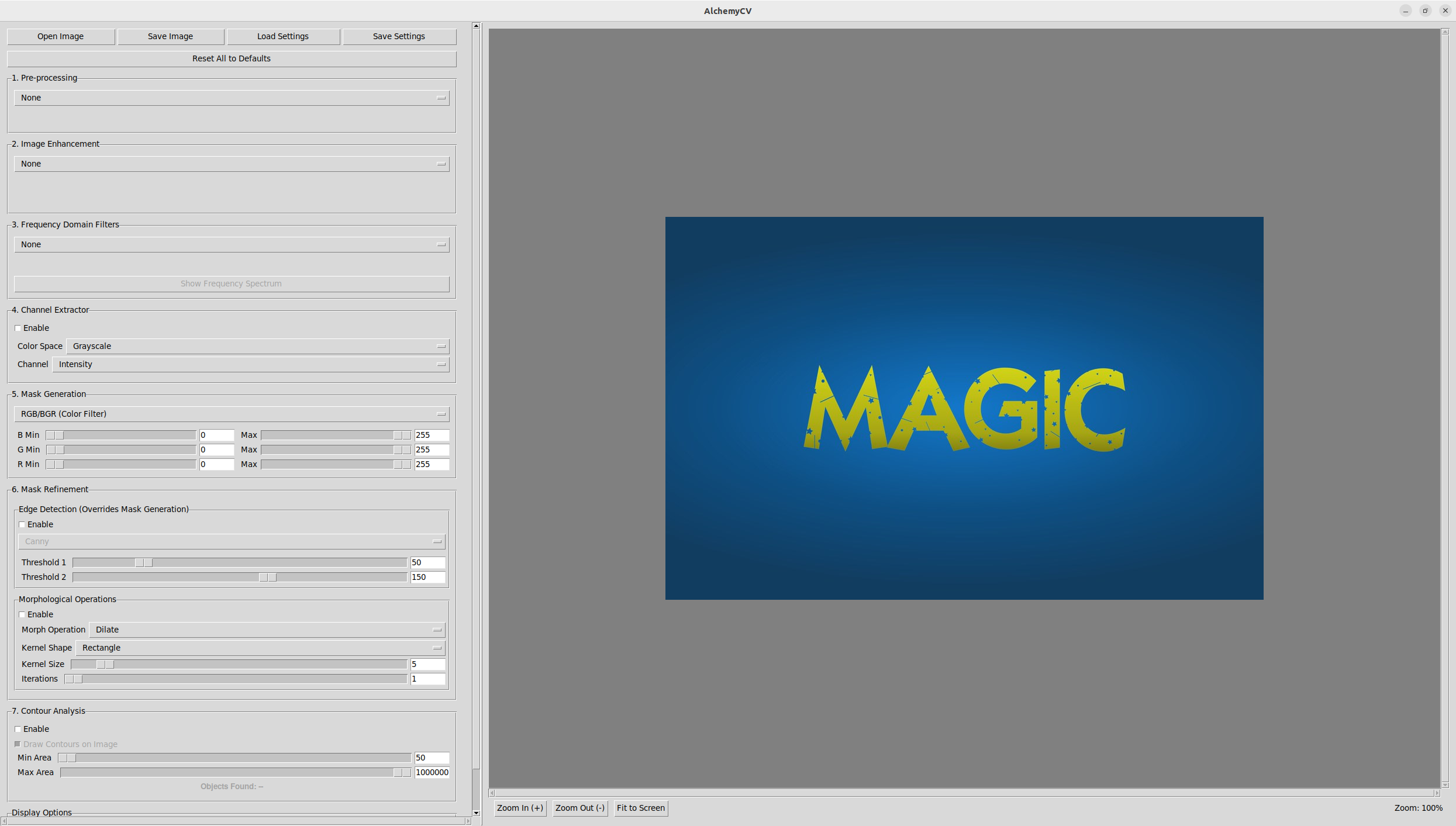Open the Mask Generation RGB/BGR dropdown
Screen dimensions: 1456x826
click(x=232, y=414)
